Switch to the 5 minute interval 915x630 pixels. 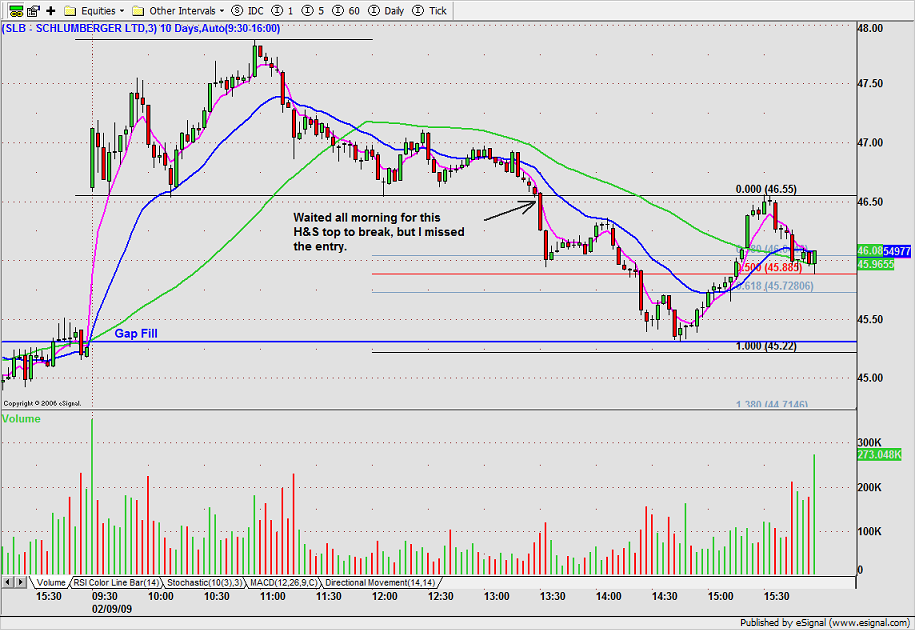pos(314,10)
